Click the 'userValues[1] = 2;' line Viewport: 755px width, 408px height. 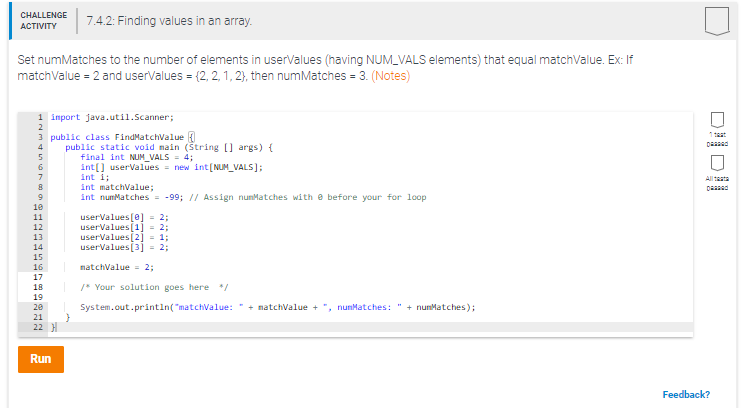coord(124,227)
